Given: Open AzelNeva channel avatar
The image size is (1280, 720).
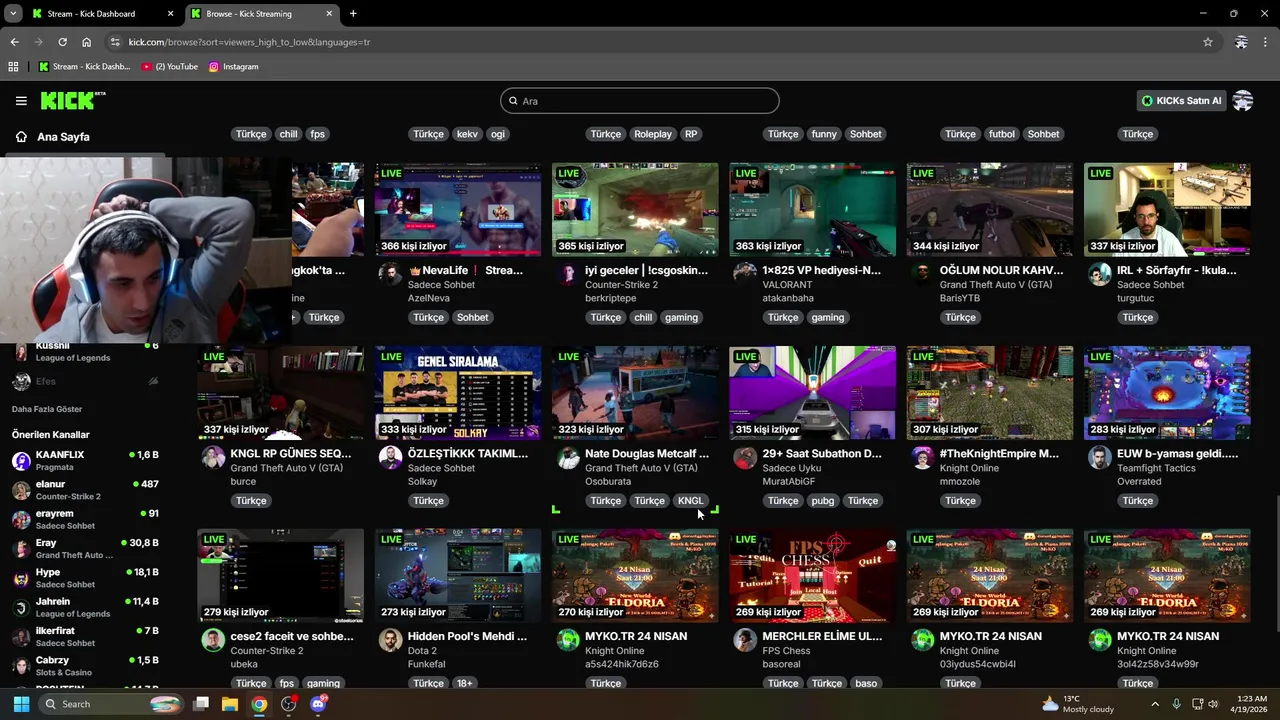Looking at the screenshot, I should (x=391, y=274).
